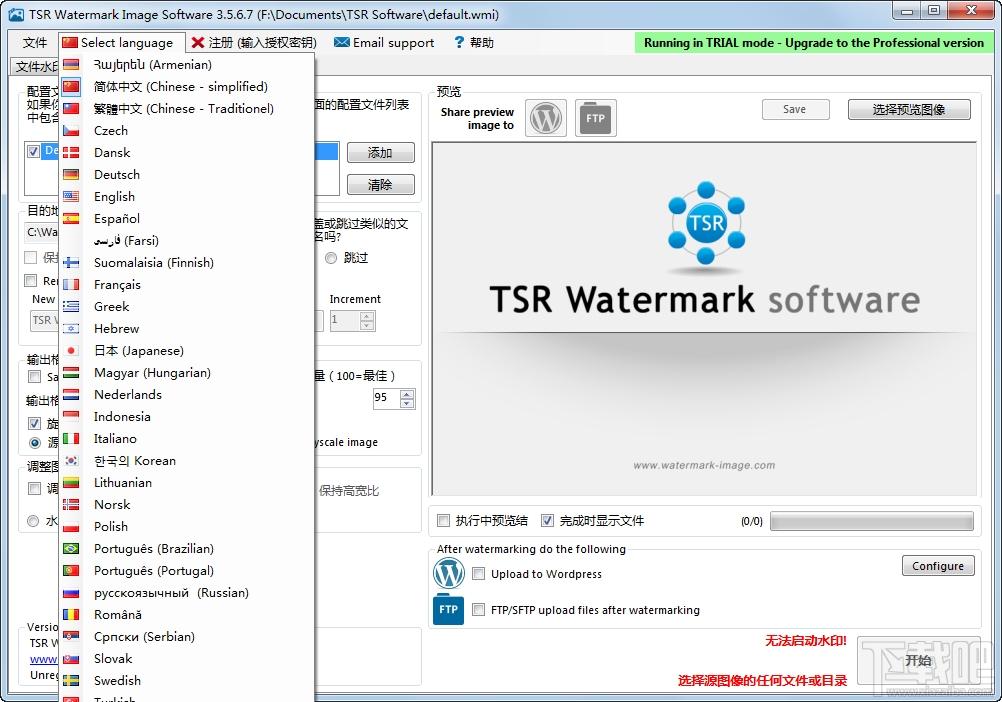
Task: Click the blue FTP icon beside FTP/SFTP upload
Action: [x=449, y=609]
